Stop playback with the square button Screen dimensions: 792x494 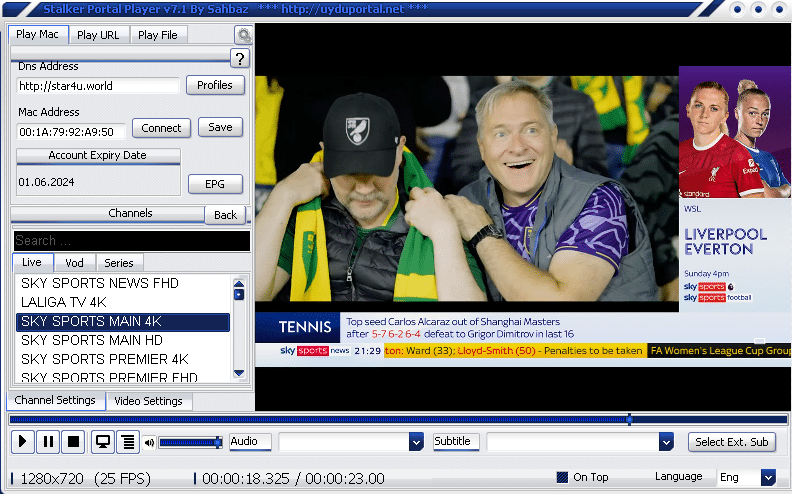(x=73, y=442)
